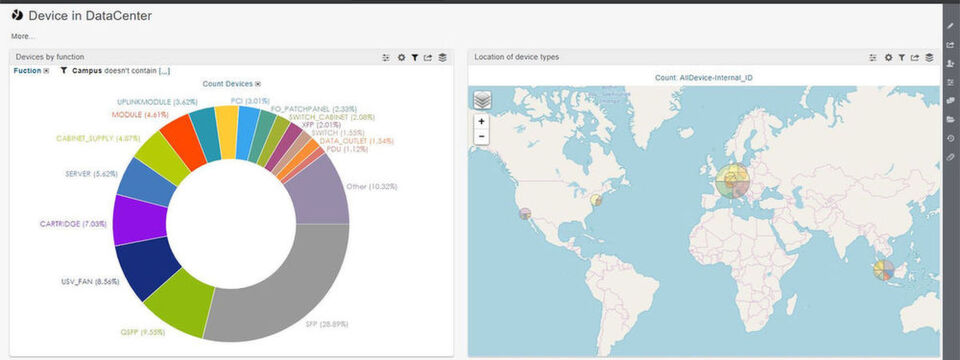
Task: Click the pie-chart logo beside the dashboard title
Action: coord(17,15)
